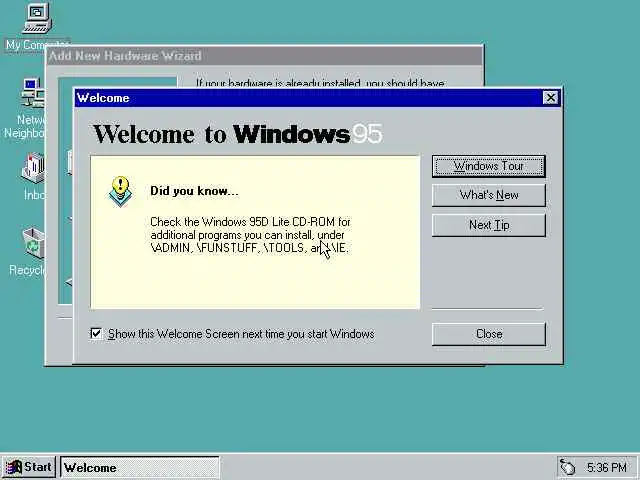Click the 'Welcome to Windows 95' banner text
Image resolution: width=640 pixels, height=480 pixels.
(x=238, y=133)
